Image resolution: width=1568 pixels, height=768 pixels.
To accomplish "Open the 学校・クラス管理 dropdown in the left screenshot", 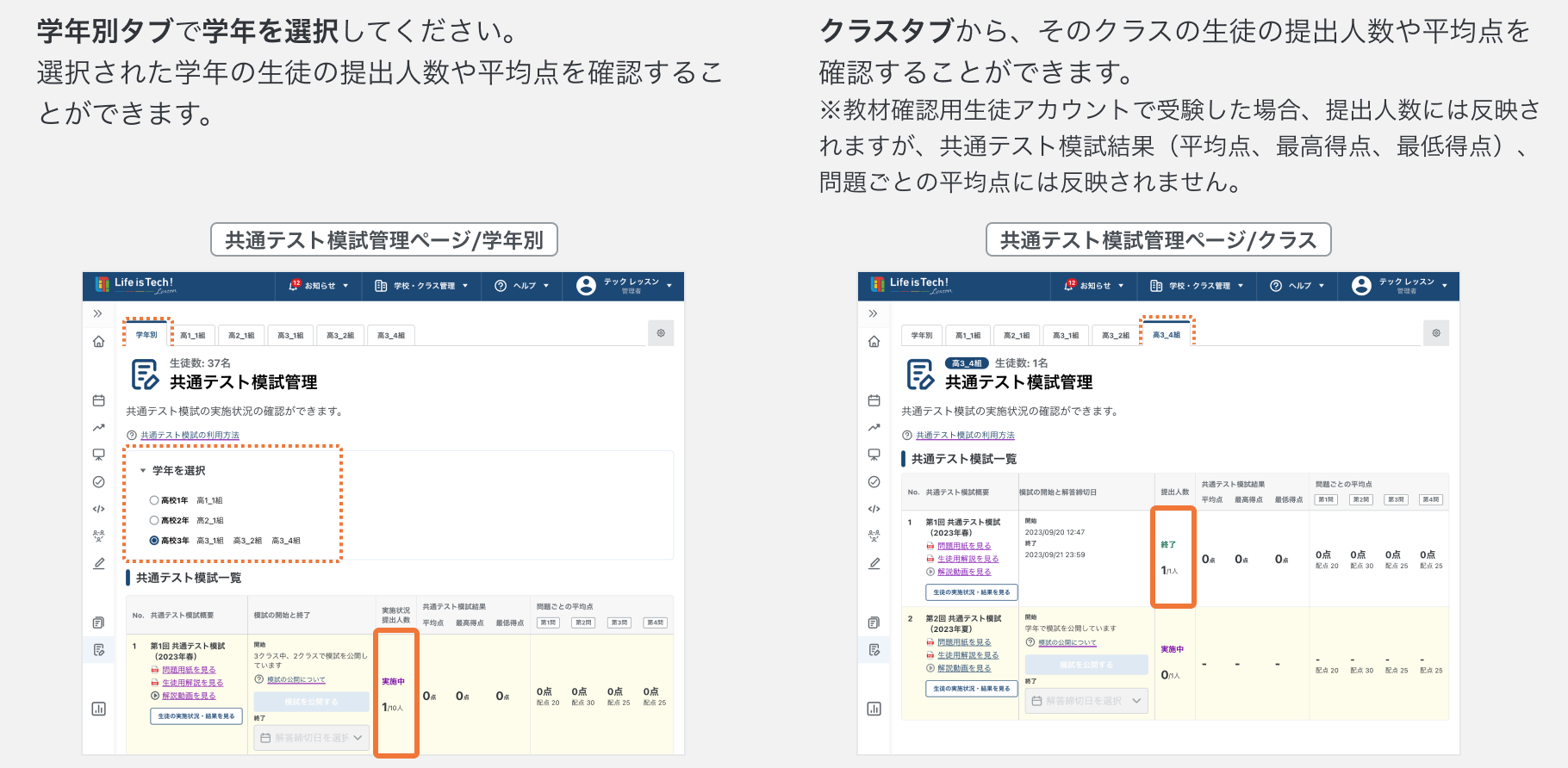I will (x=421, y=286).
